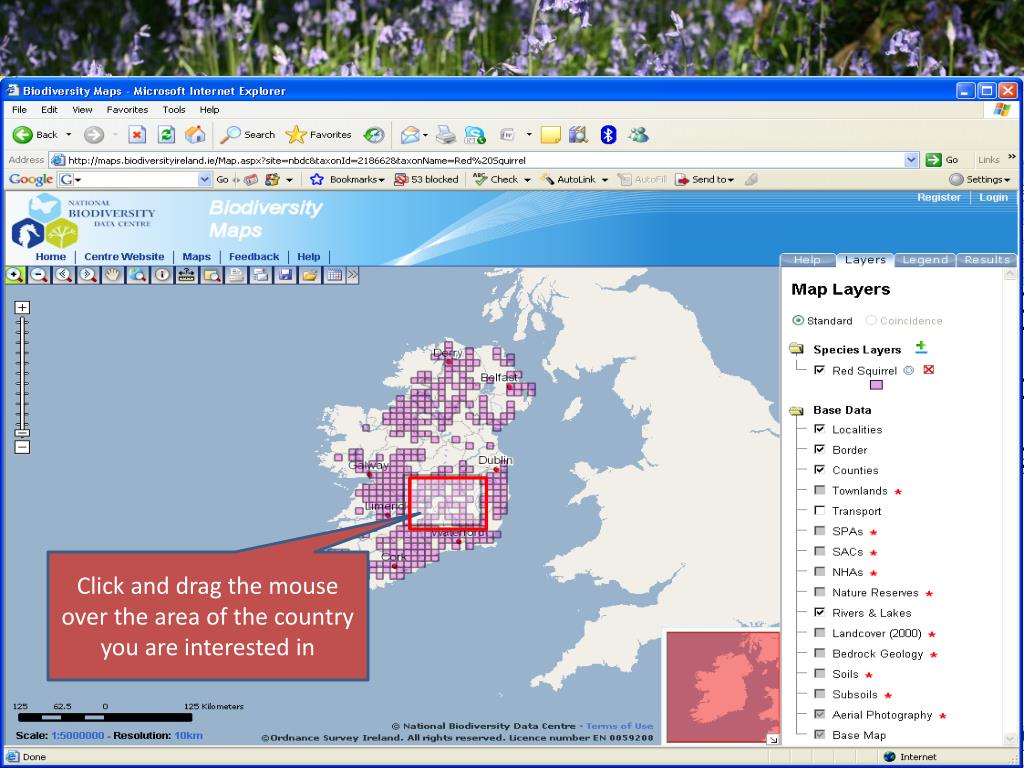Click the map query search tool
This screenshot has height=768, width=1024.
coord(212,275)
